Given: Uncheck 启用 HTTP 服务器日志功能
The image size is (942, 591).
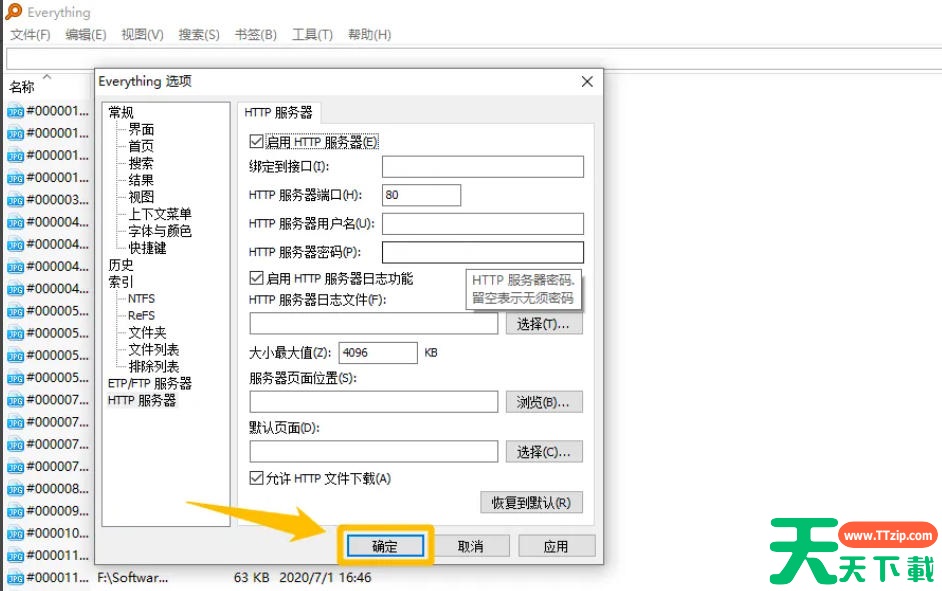Looking at the screenshot, I should point(256,278).
